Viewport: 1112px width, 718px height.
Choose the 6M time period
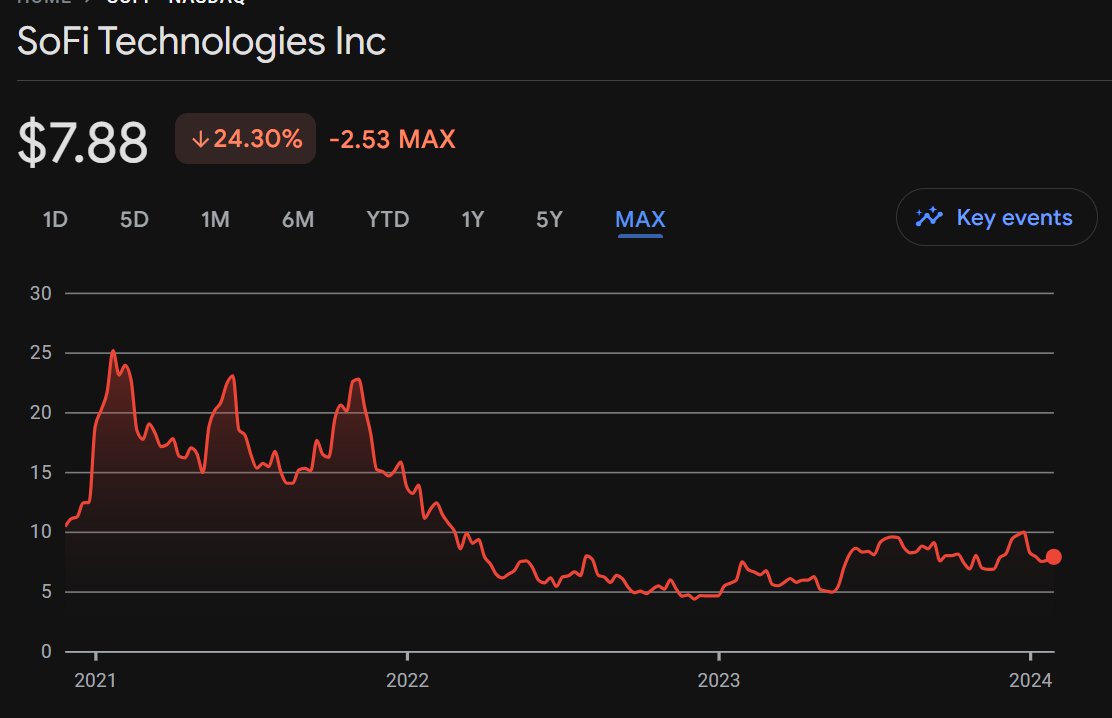click(x=298, y=219)
